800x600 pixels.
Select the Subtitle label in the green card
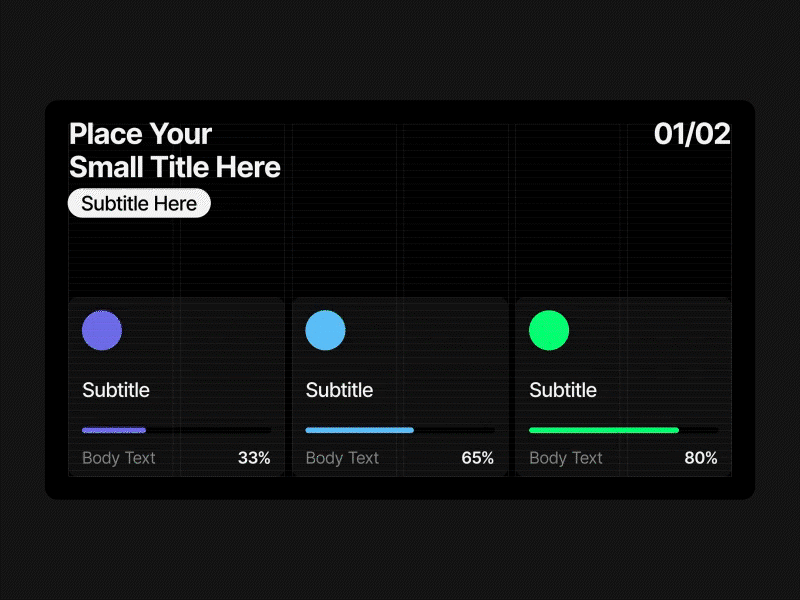[563, 390]
